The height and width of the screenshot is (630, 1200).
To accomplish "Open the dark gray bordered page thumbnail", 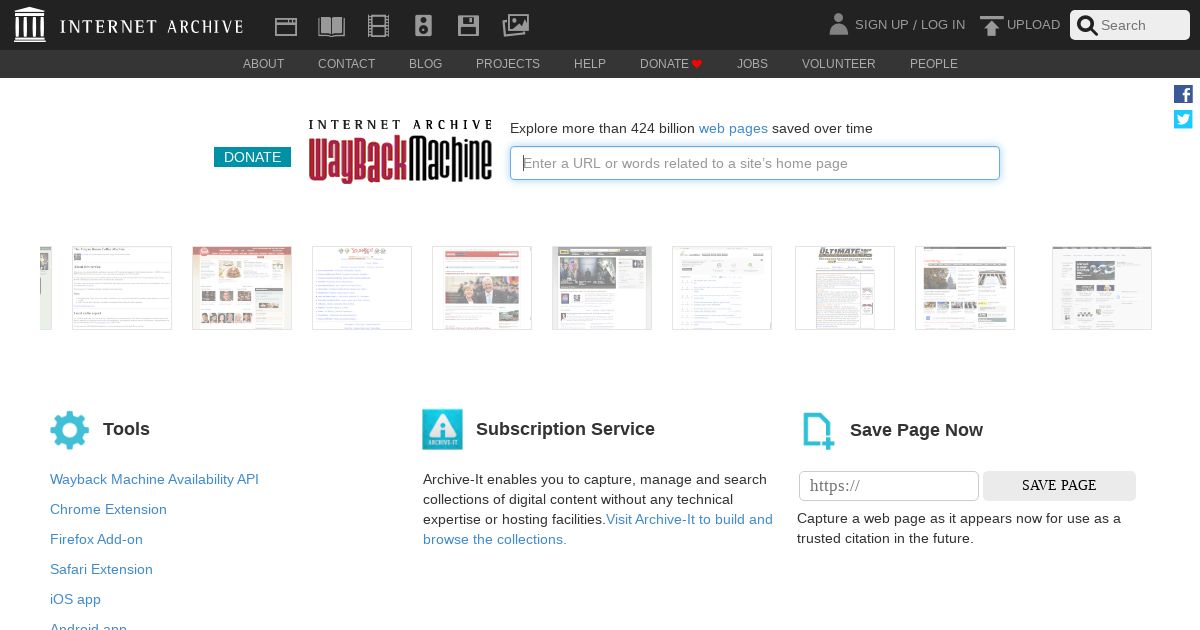I will pos(602,288).
